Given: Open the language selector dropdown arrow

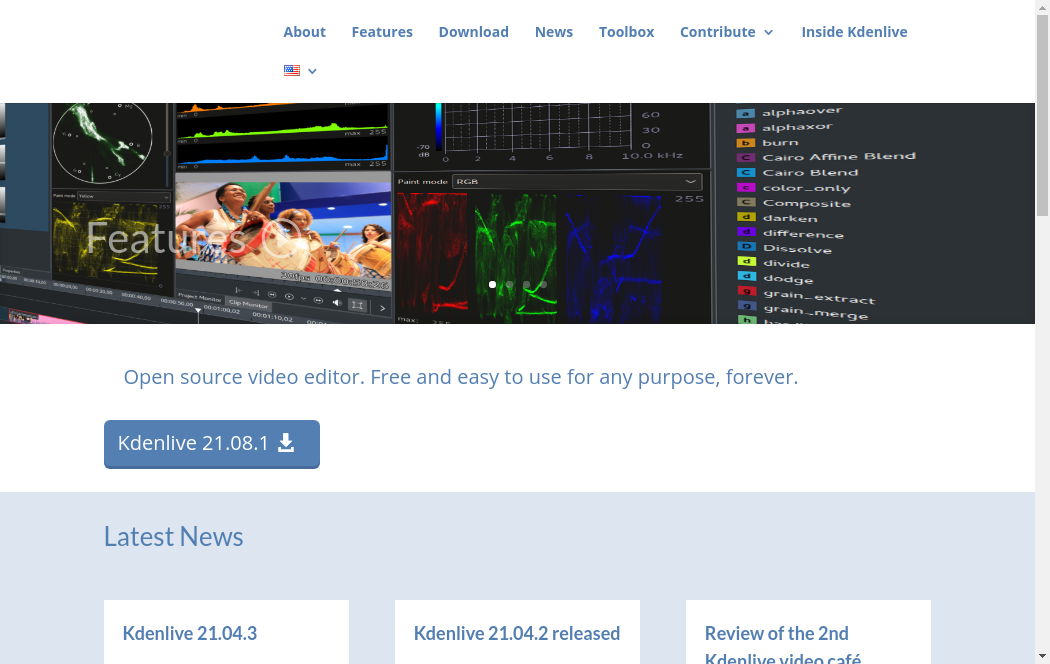Looking at the screenshot, I should (313, 71).
